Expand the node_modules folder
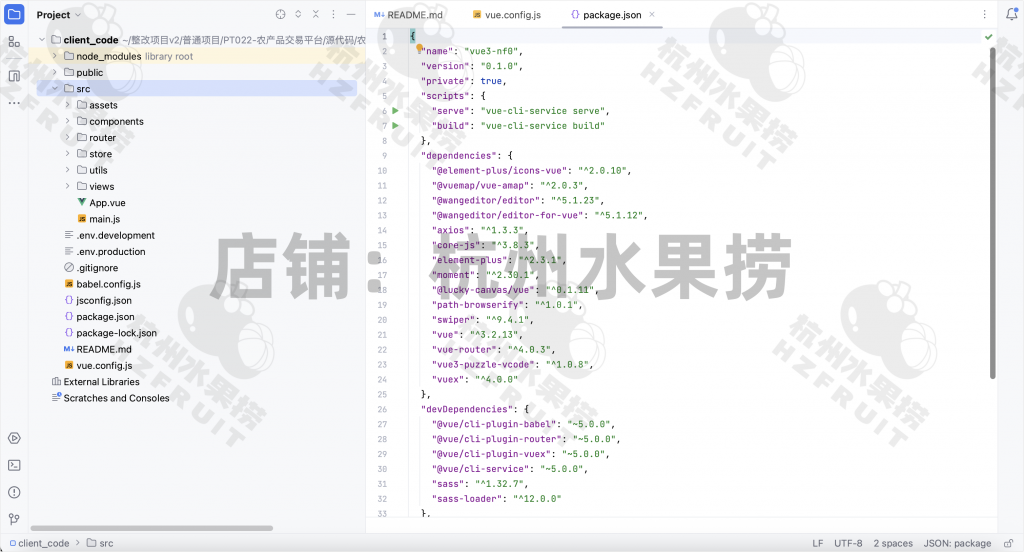This screenshot has width=1024, height=552. (55, 56)
